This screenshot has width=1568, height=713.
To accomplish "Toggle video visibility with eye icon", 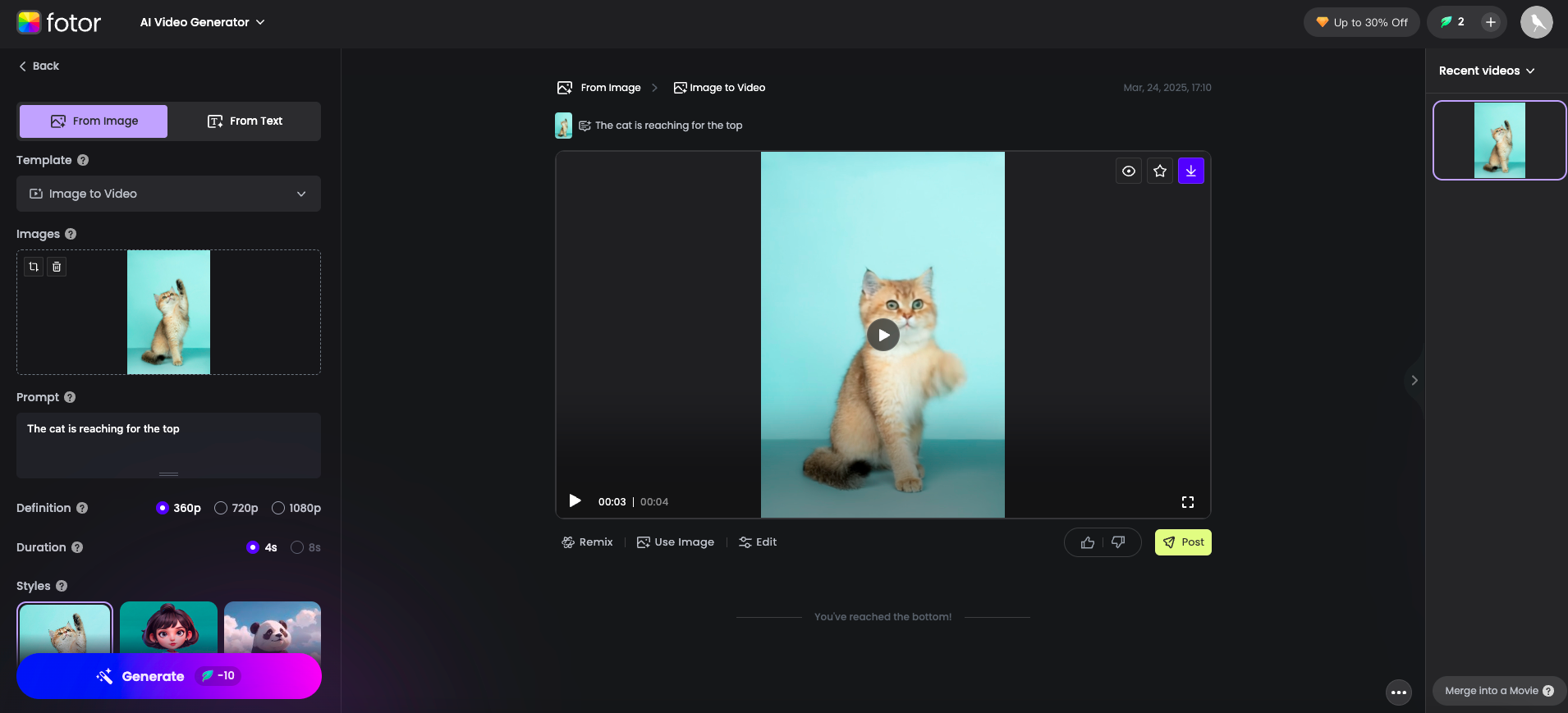I will pyautogui.click(x=1129, y=171).
